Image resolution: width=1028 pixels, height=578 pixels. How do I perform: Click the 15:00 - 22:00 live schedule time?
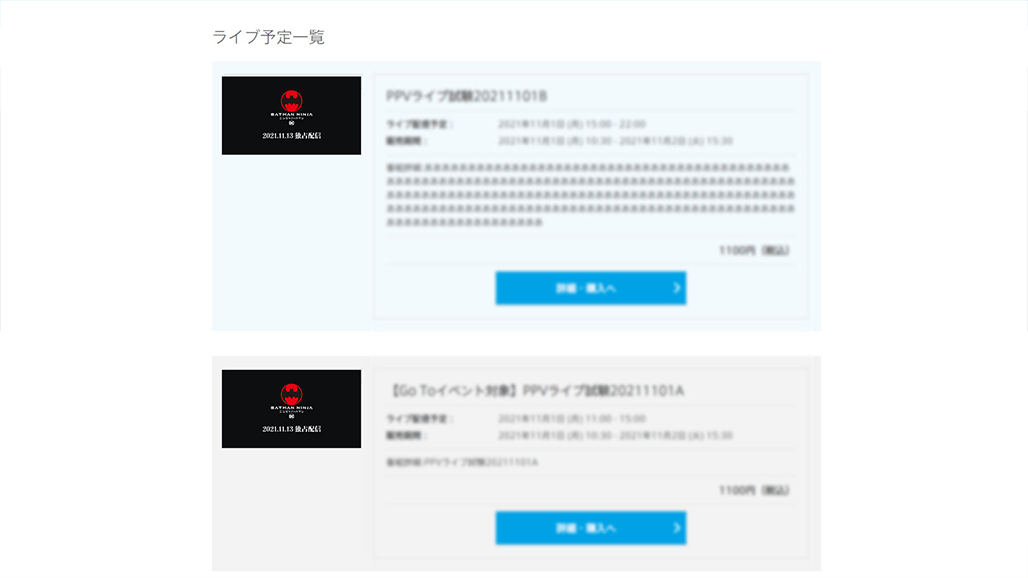tap(571, 124)
